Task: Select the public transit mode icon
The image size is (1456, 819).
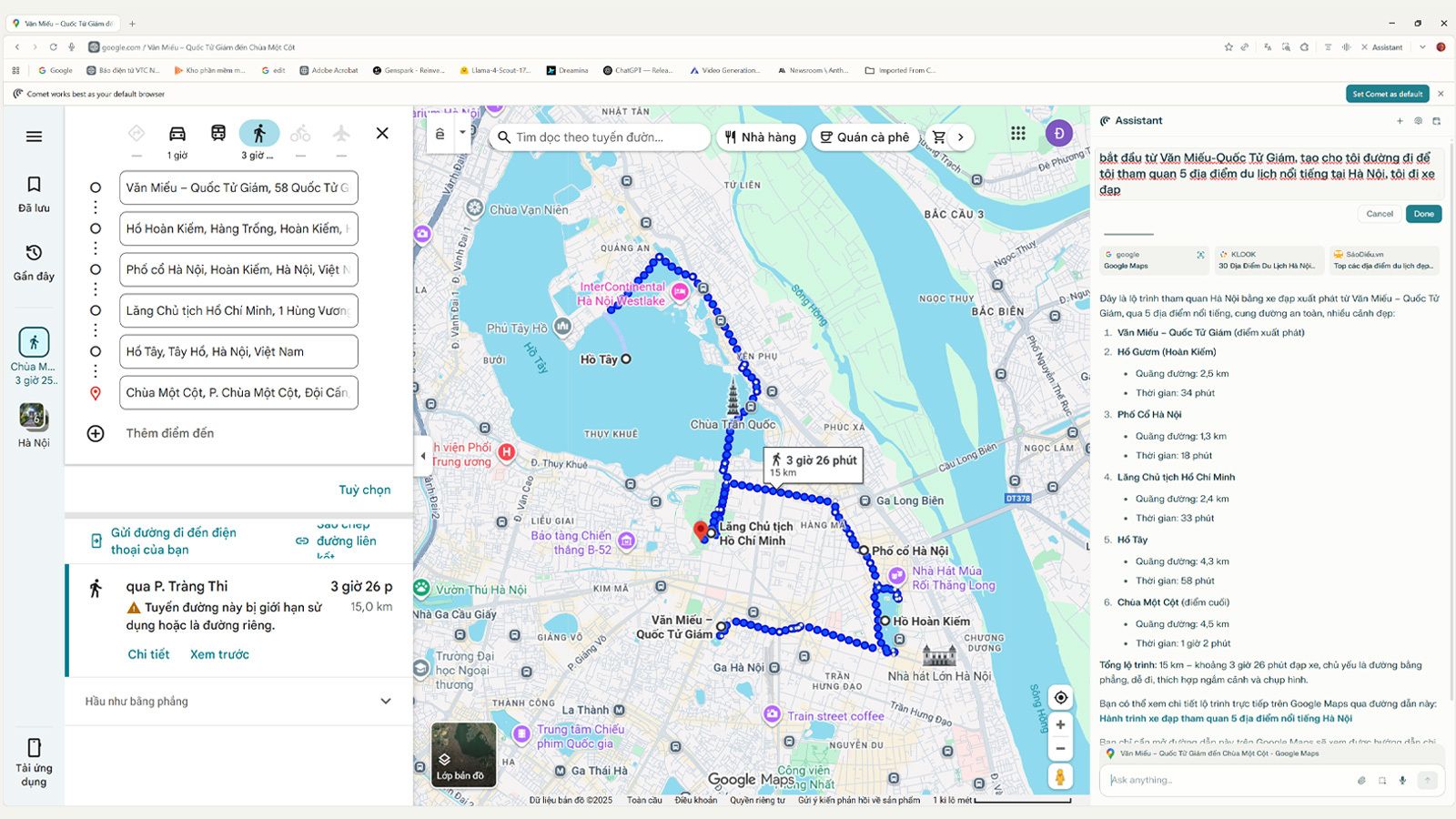Action: point(218,134)
